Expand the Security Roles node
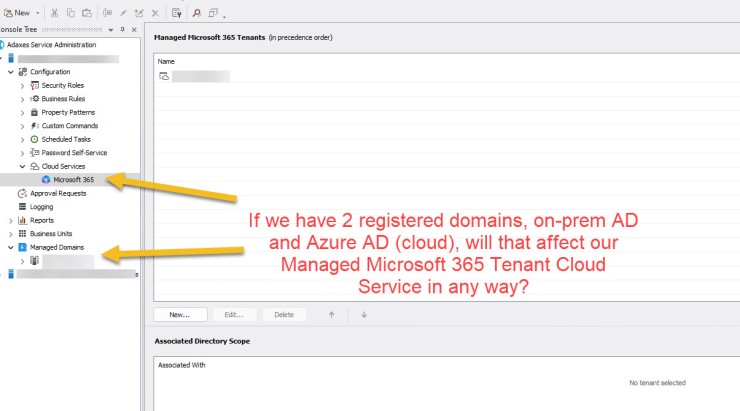 click(x=22, y=86)
